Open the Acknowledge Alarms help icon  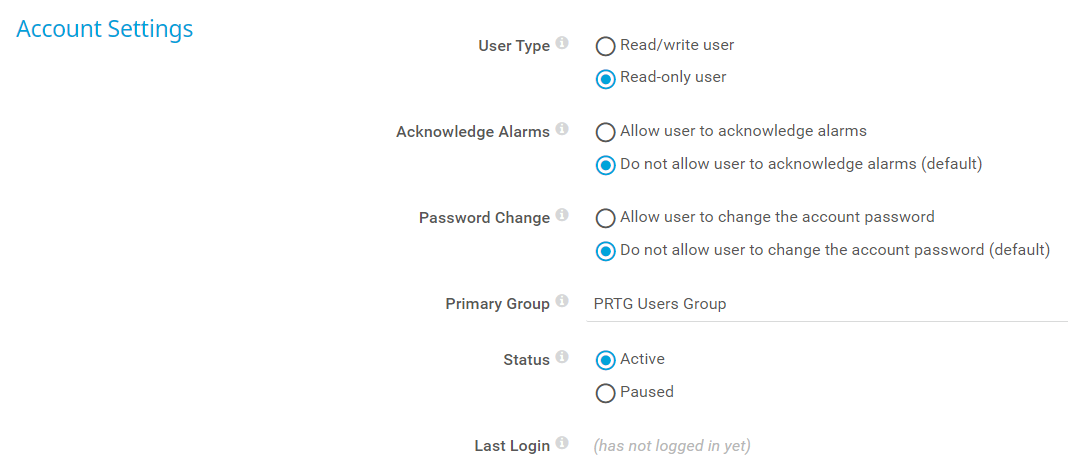(562, 130)
